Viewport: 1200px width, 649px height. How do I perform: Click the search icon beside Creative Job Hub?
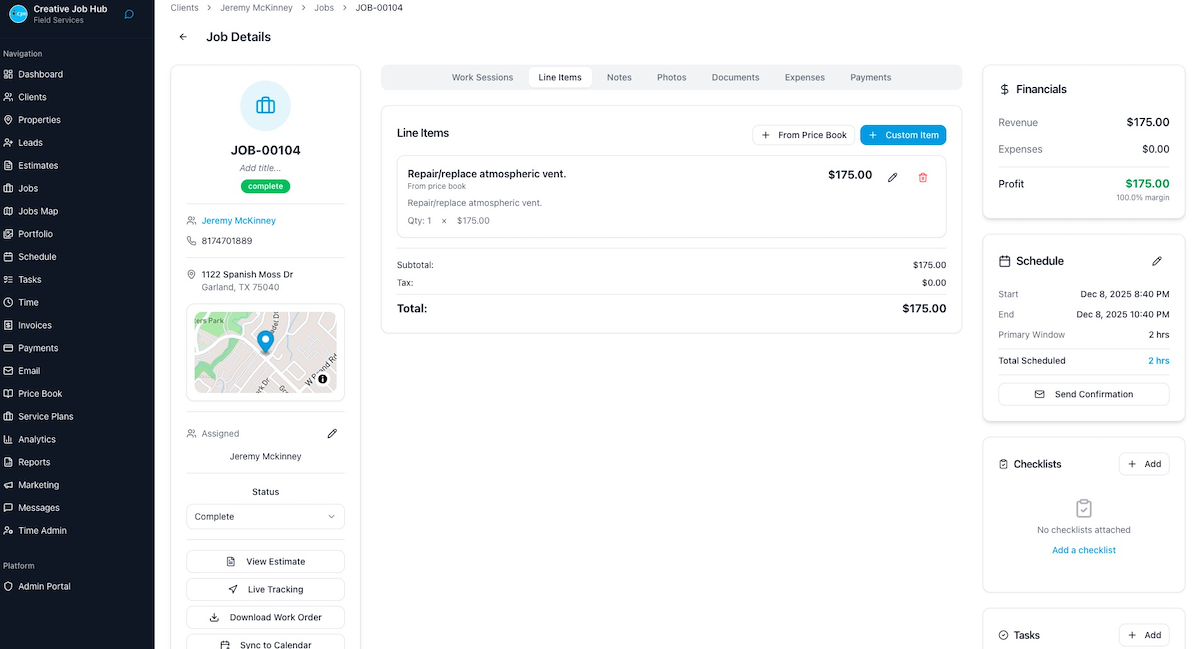pos(127,14)
